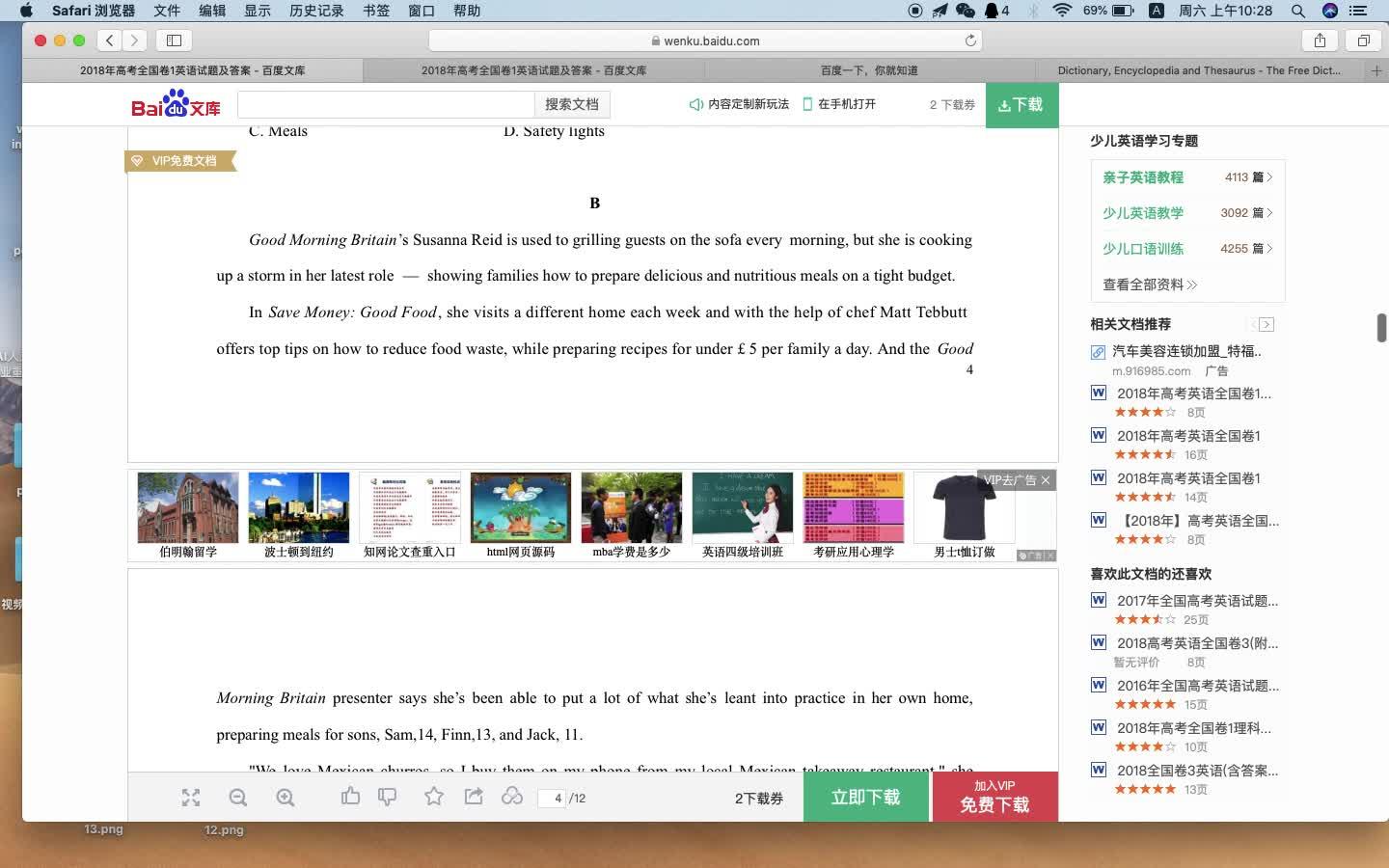Expand 亲子英语教程 topic with 4113 篇
The height and width of the screenshot is (868, 1389).
[1187, 177]
